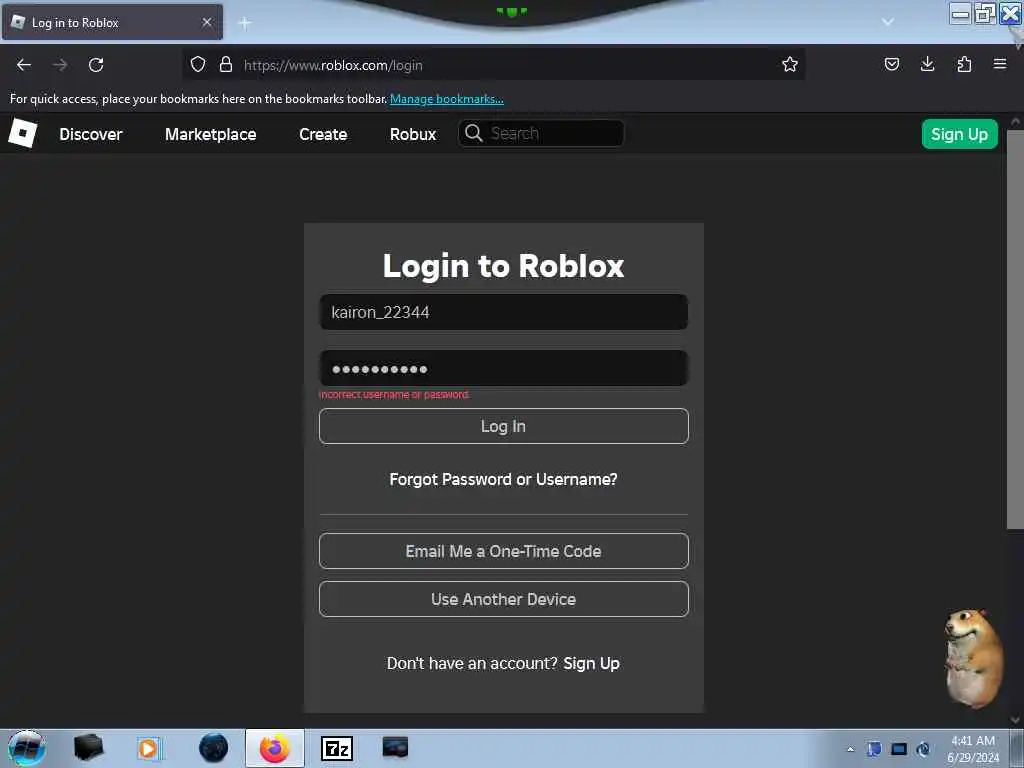Open Forgot Password or Username link
Screen dimensions: 1024x768
(504, 479)
